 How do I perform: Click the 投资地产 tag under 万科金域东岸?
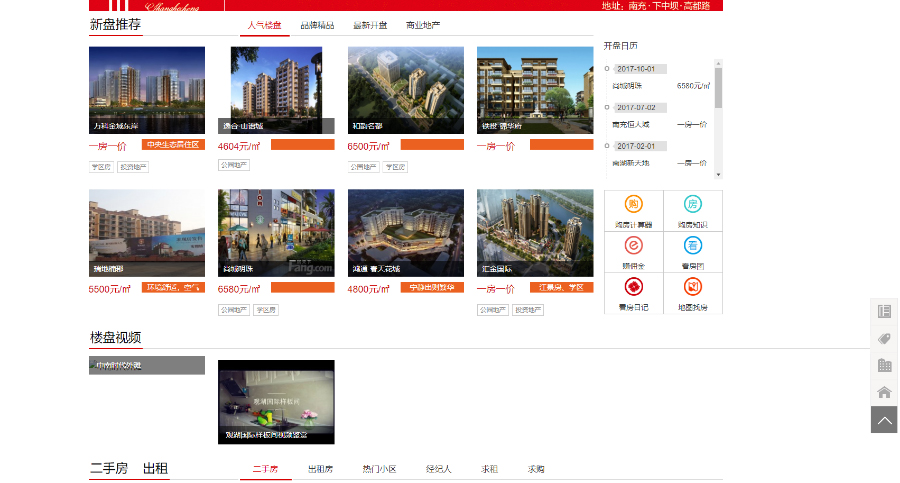(133, 167)
